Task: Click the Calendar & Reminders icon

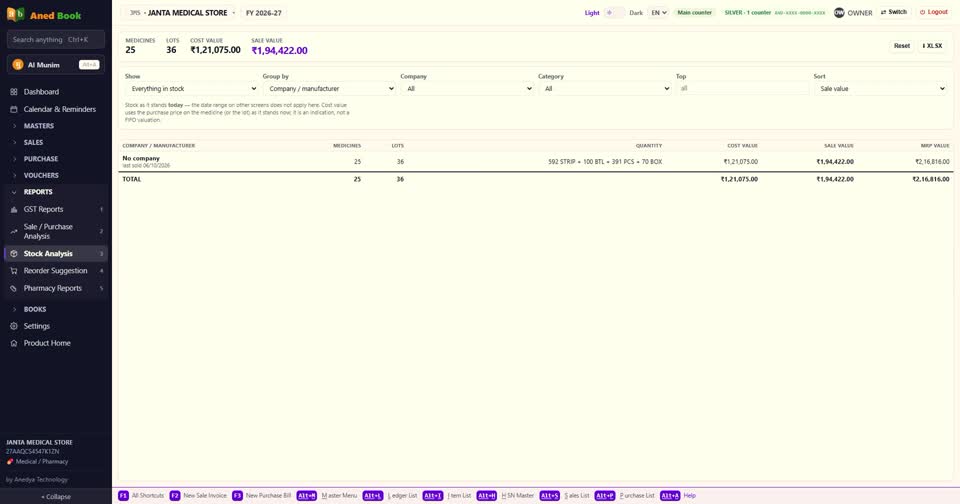Action: tap(13, 109)
